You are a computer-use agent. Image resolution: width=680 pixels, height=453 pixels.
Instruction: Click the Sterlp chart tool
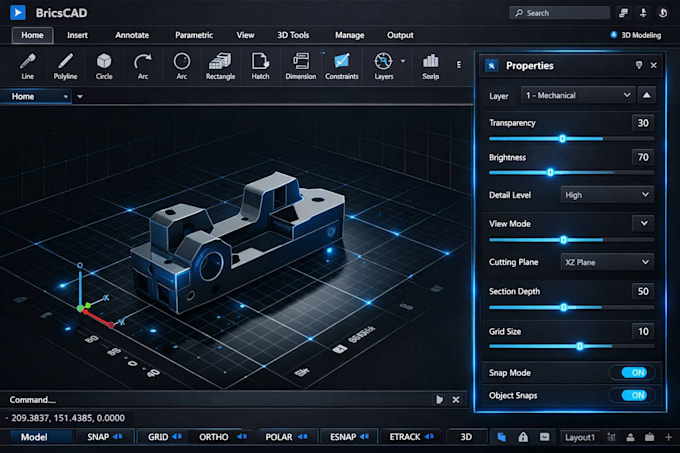[x=431, y=66]
